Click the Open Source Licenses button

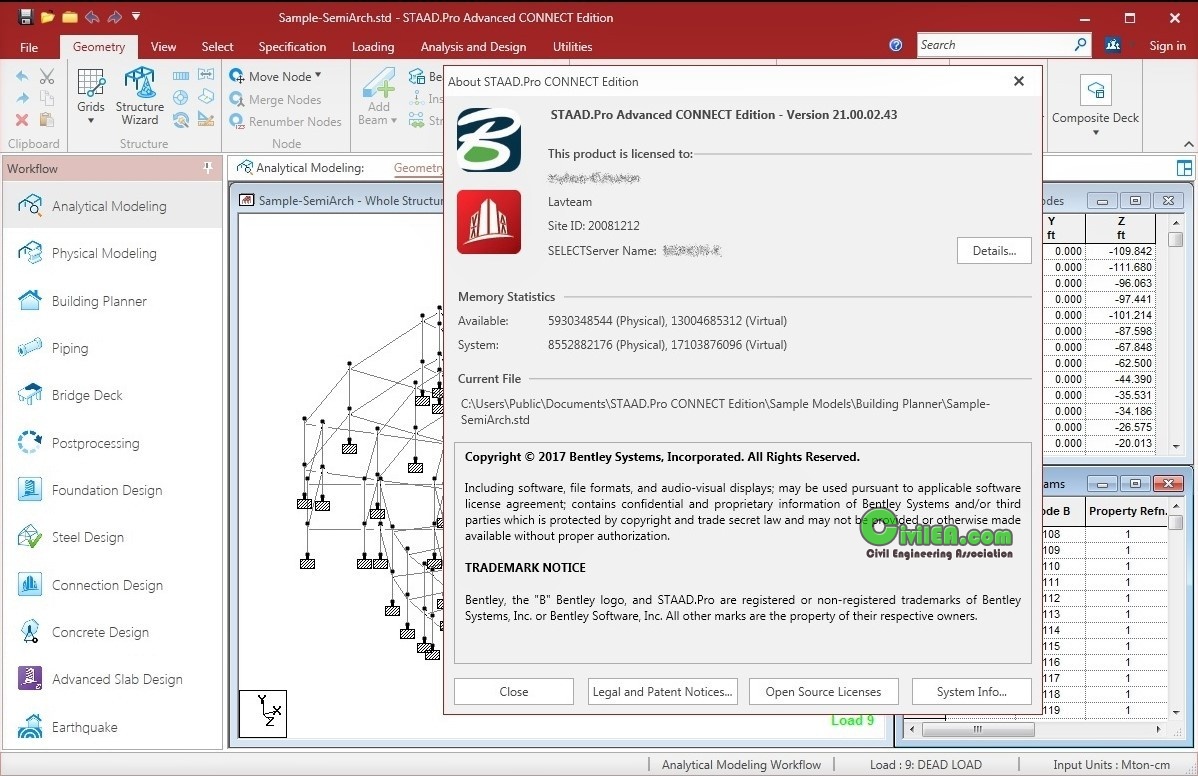click(823, 691)
